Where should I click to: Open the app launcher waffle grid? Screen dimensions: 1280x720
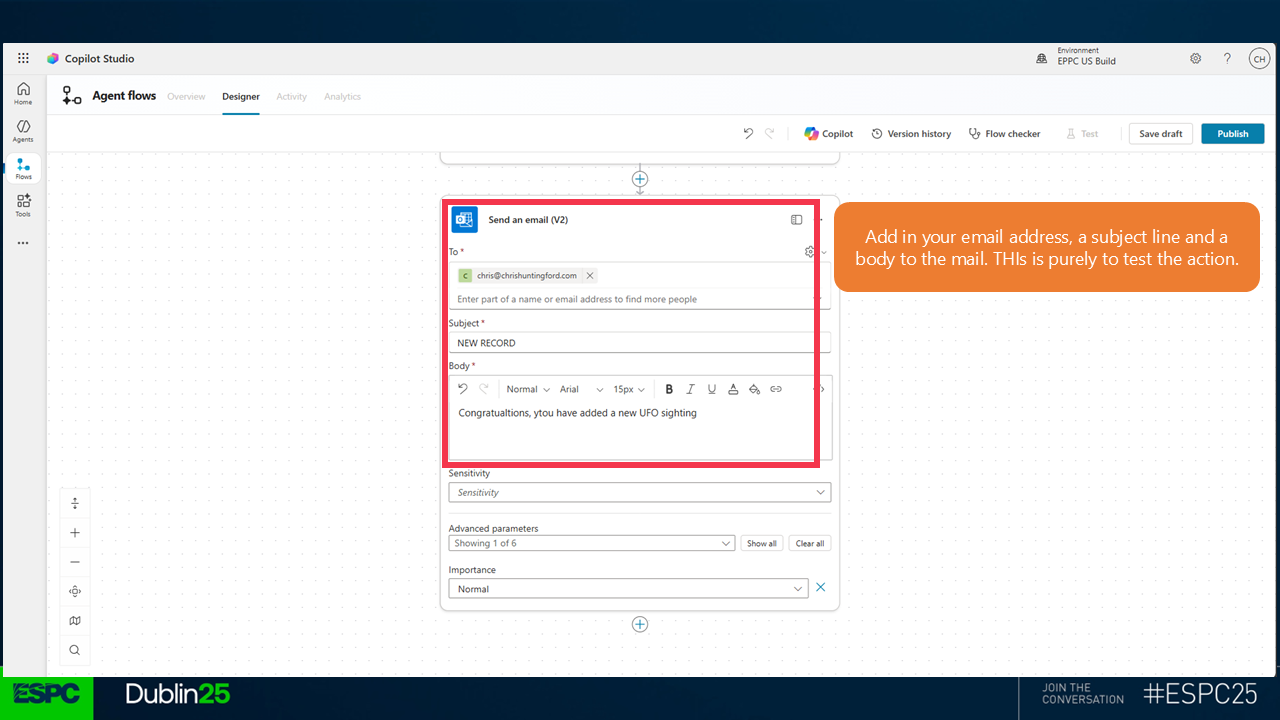coord(23,59)
